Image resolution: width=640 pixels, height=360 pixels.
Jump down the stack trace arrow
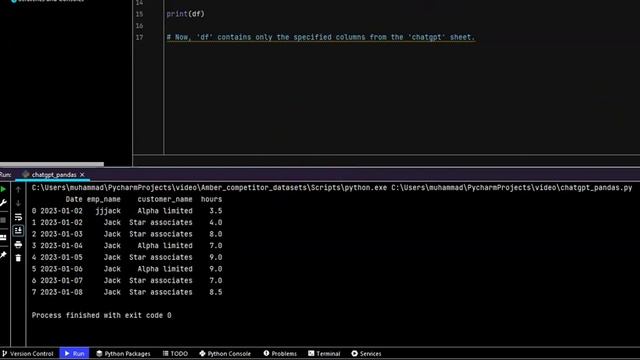point(18,203)
